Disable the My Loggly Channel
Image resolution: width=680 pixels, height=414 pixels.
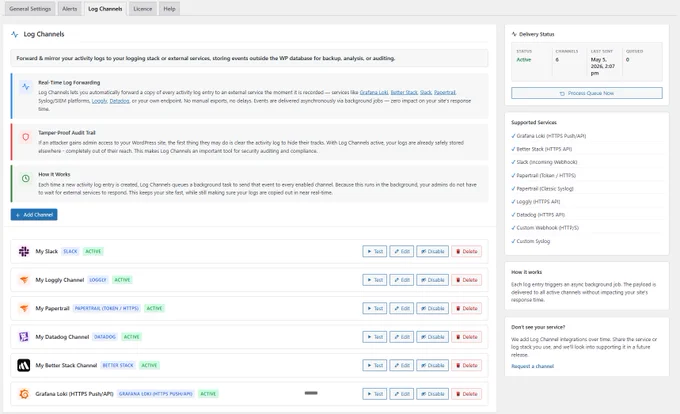[432, 280]
